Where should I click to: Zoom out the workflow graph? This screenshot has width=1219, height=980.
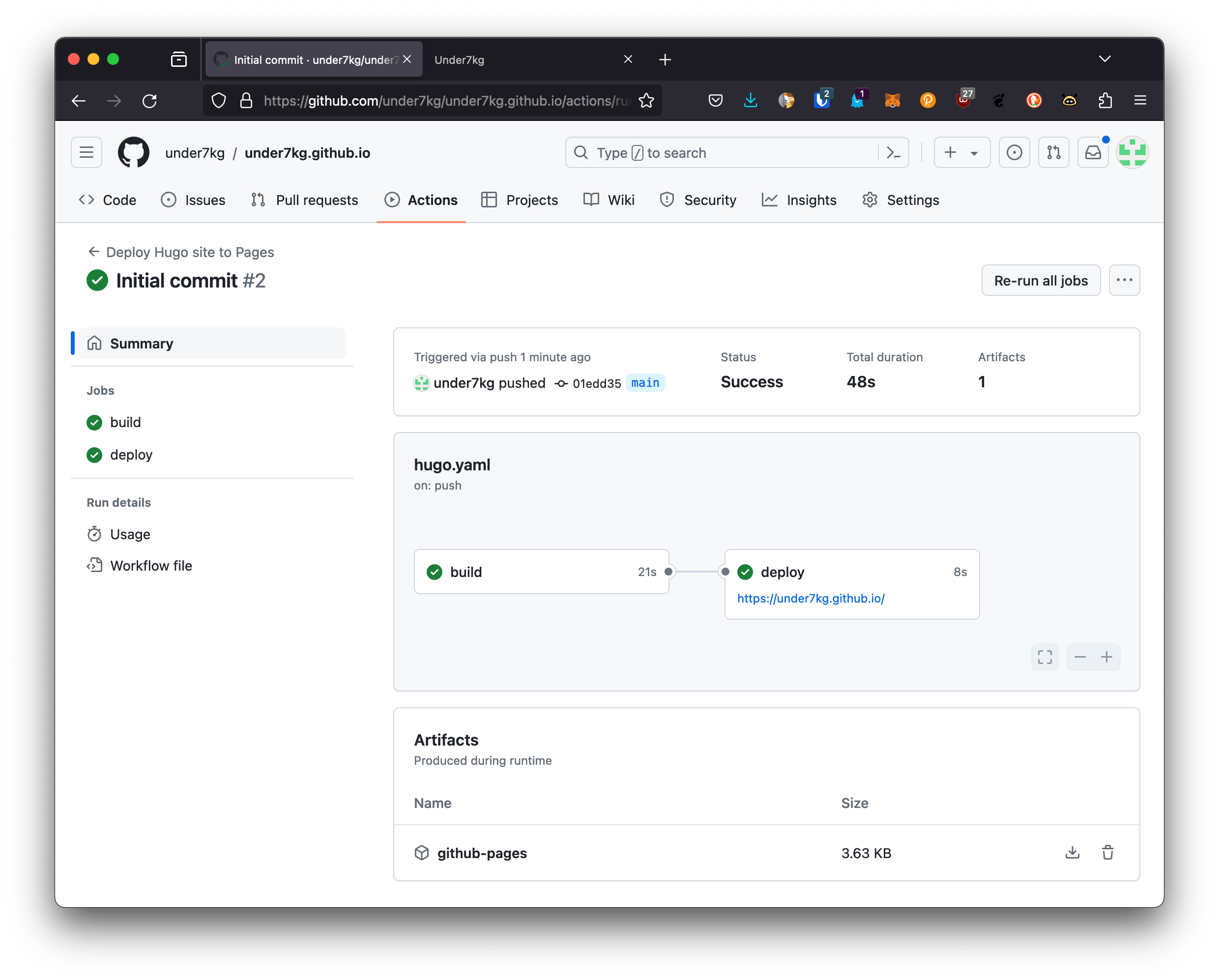pos(1079,657)
